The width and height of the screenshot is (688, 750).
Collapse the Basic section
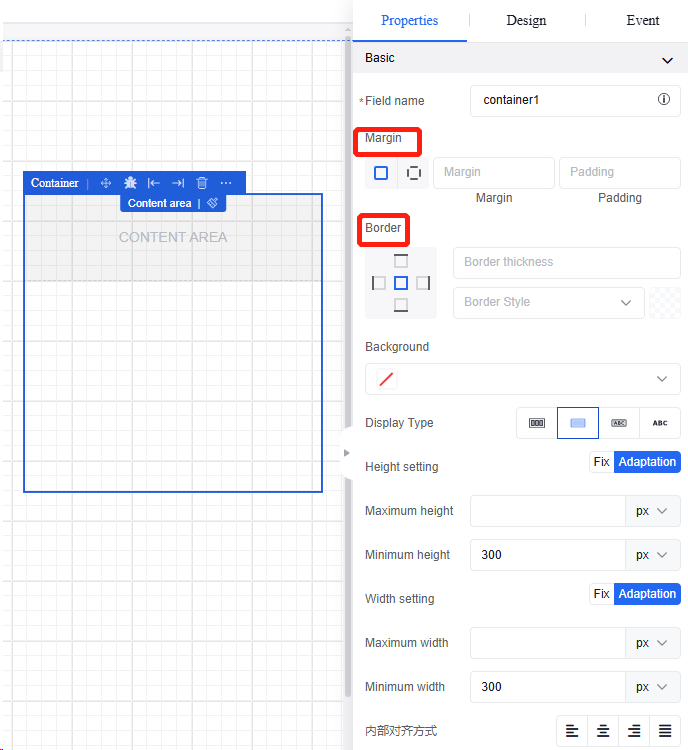[x=667, y=60]
